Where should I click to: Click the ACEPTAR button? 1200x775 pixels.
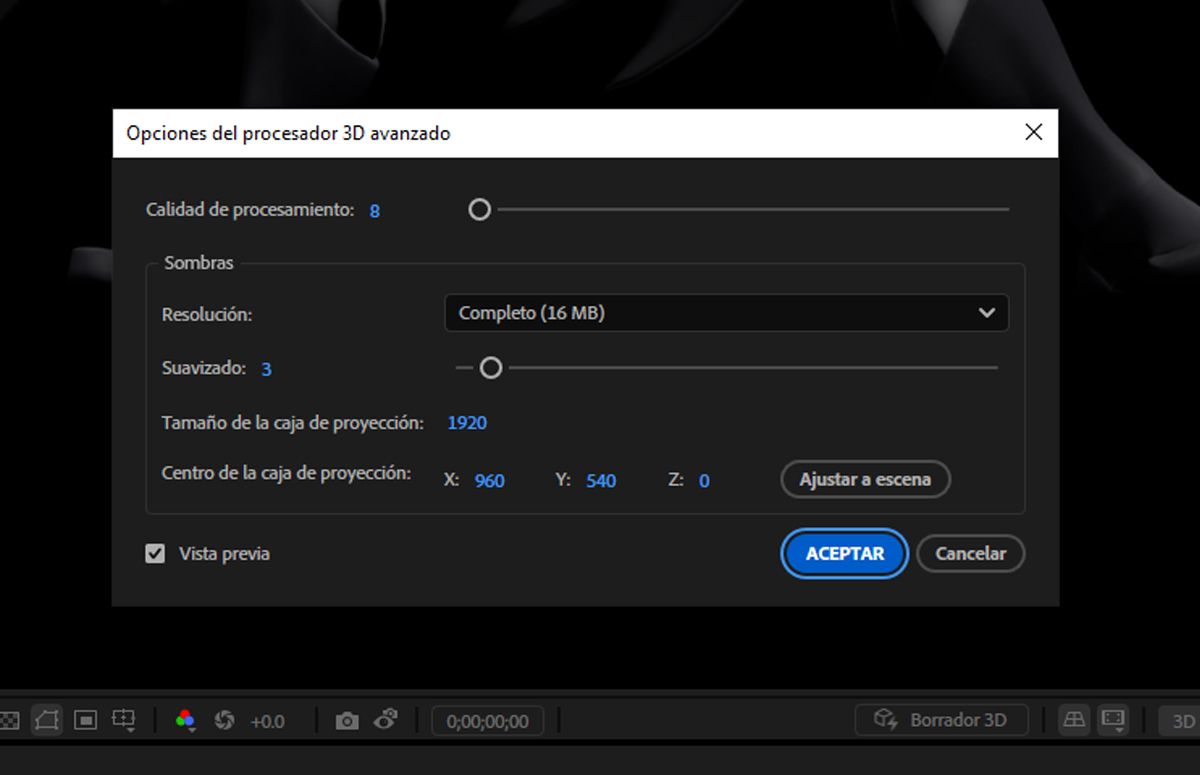pos(843,553)
